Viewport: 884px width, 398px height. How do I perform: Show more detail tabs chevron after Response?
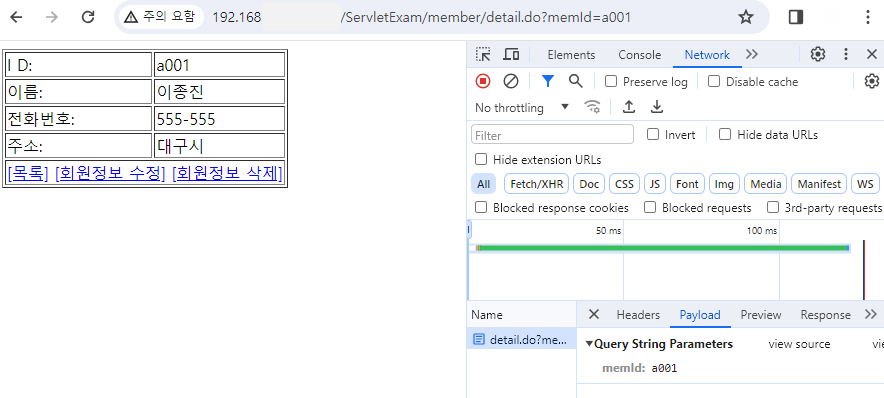(870, 314)
